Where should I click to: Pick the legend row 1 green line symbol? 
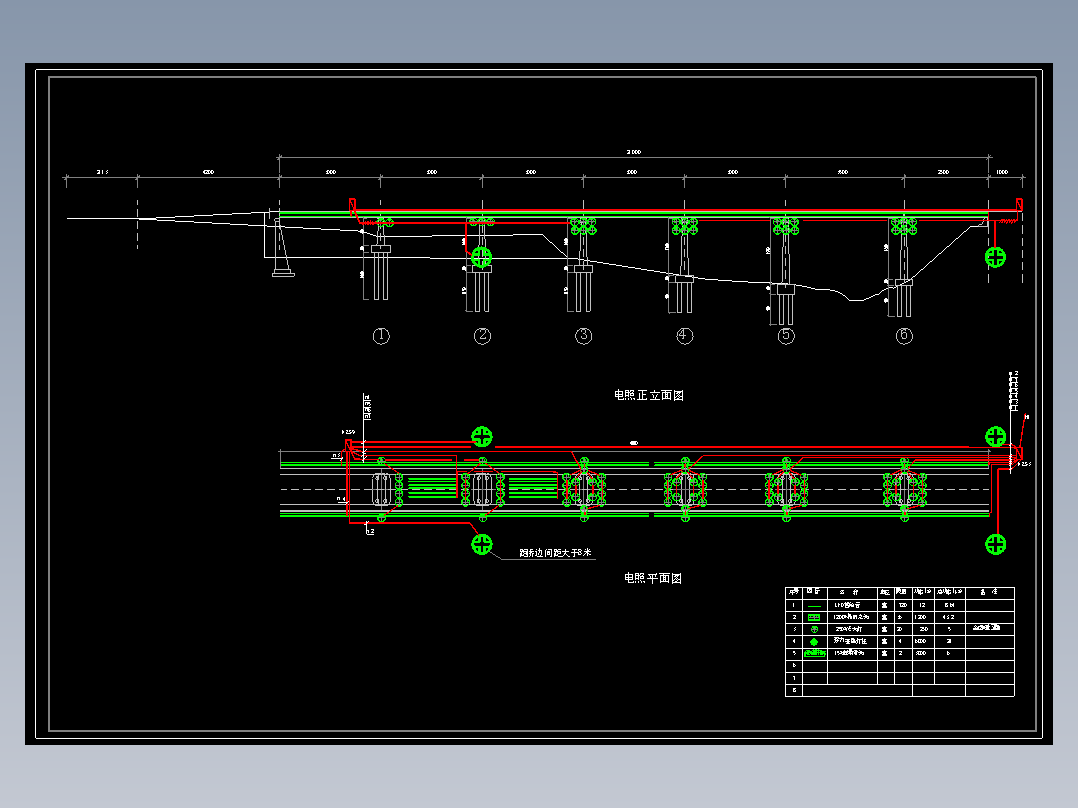click(814, 606)
